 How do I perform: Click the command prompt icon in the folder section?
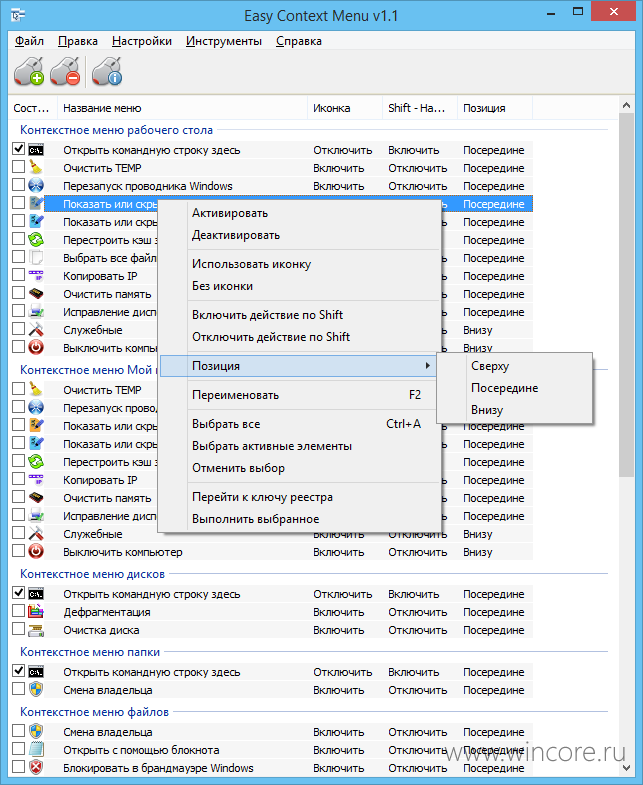tap(36, 672)
